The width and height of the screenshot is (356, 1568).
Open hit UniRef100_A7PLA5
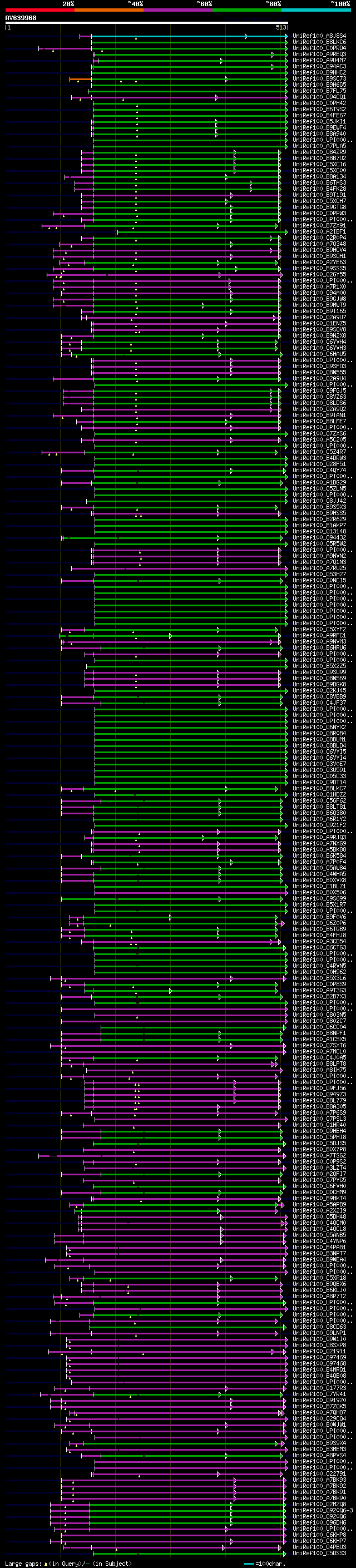click(319, 146)
